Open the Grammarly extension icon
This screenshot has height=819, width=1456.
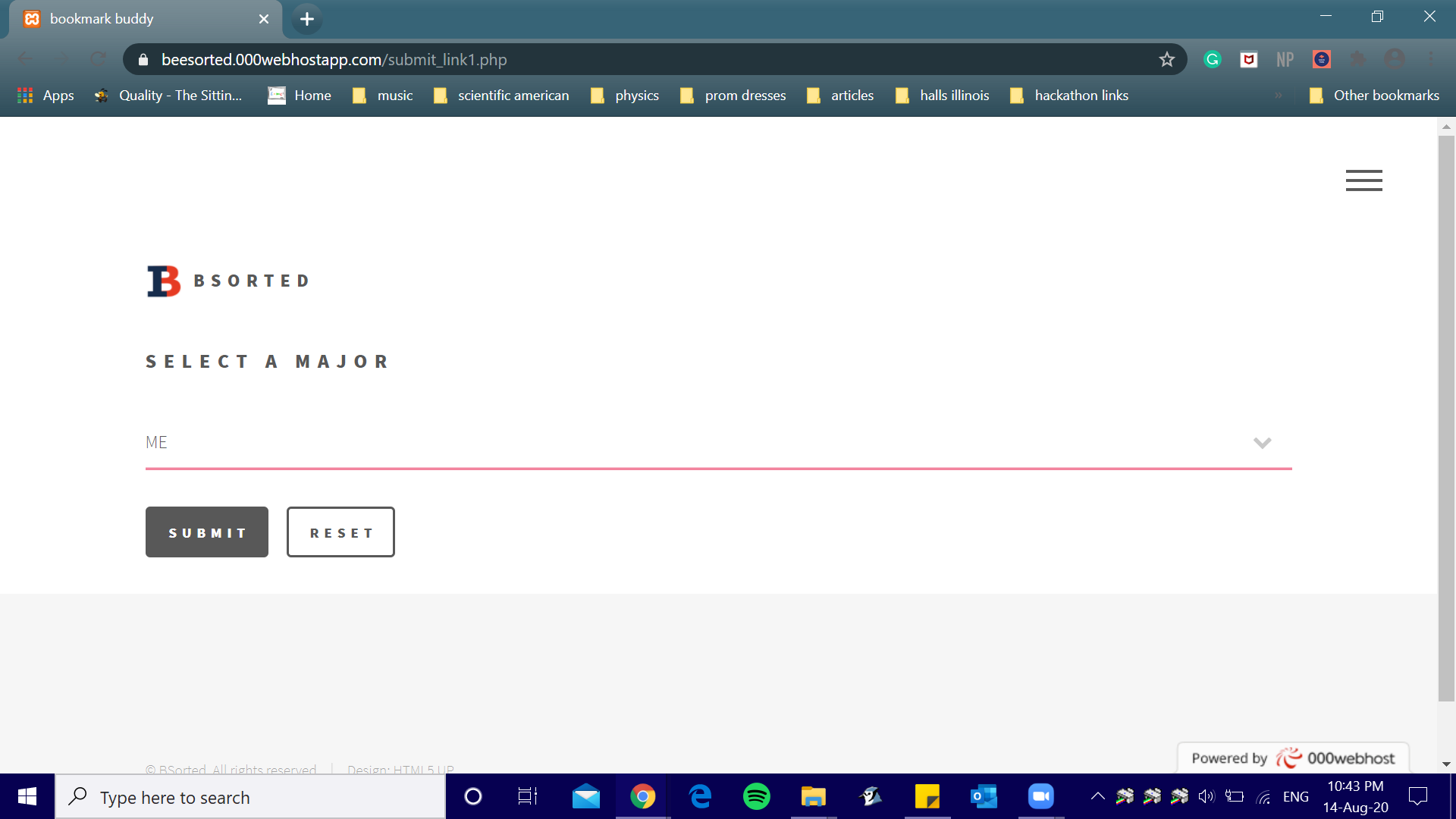click(1212, 59)
